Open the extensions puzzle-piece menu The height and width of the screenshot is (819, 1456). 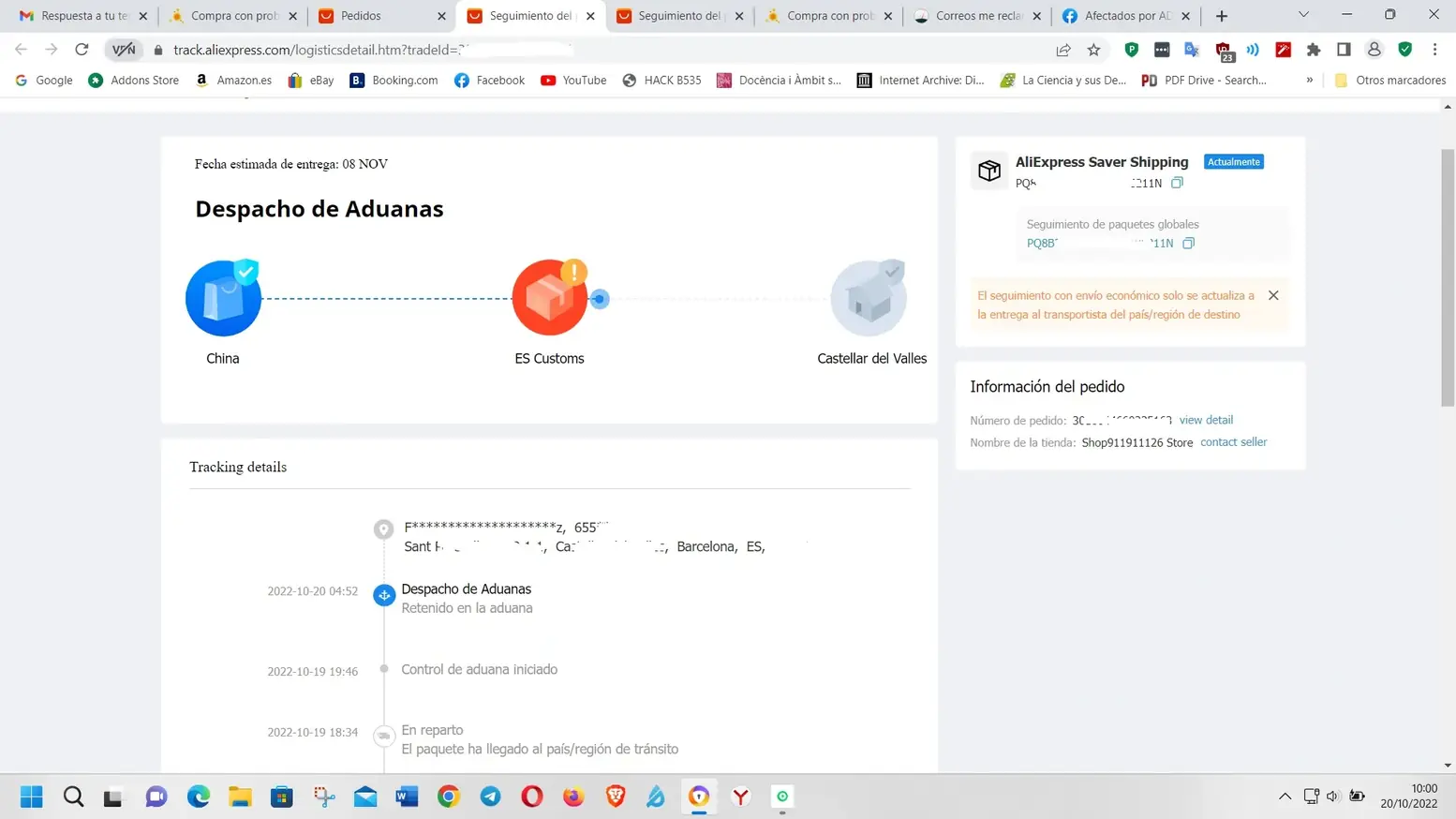pyautogui.click(x=1314, y=50)
